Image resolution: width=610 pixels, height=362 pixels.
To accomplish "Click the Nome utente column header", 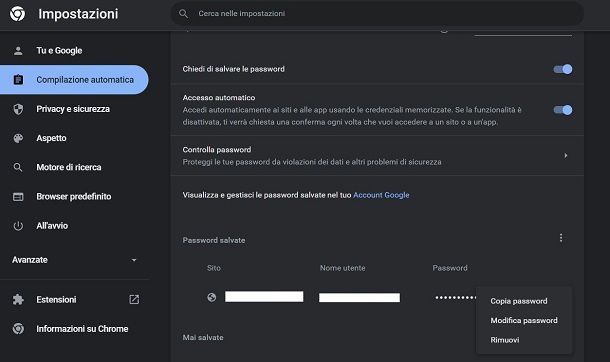I will click(342, 268).
